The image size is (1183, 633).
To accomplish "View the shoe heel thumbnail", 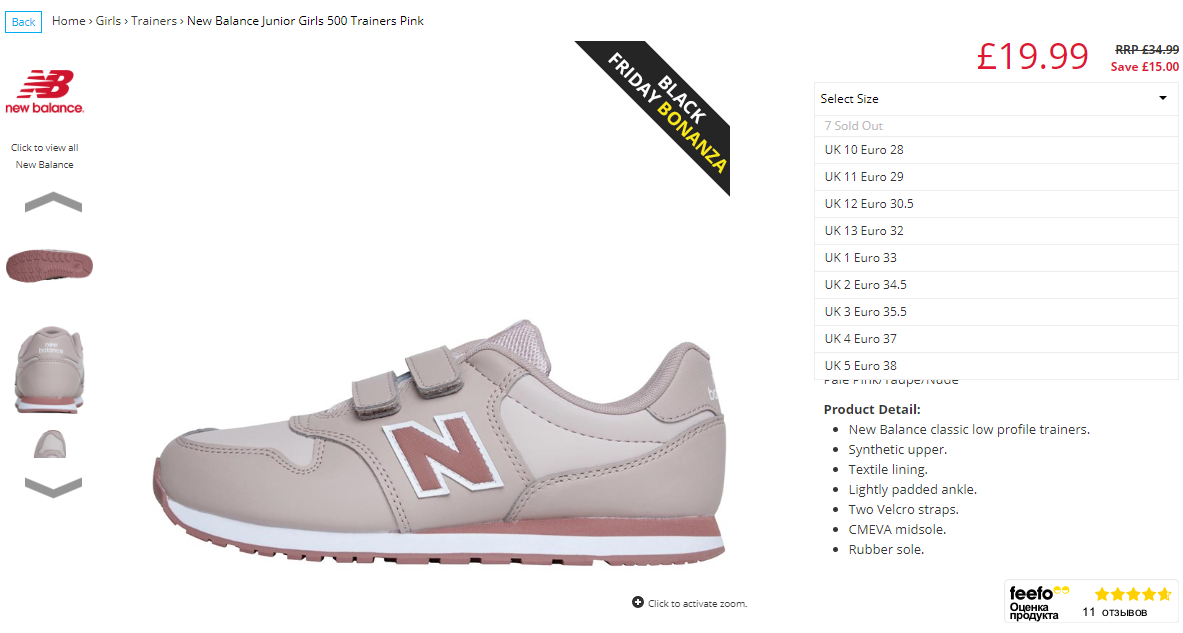I will pos(50,370).
